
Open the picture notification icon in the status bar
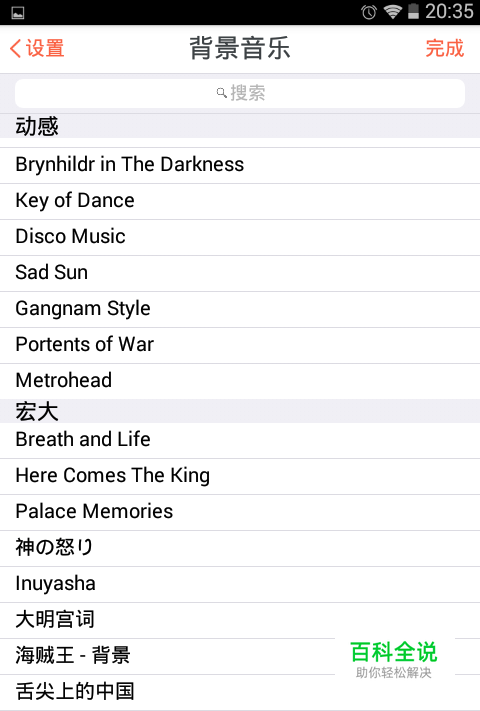point(18,13)
